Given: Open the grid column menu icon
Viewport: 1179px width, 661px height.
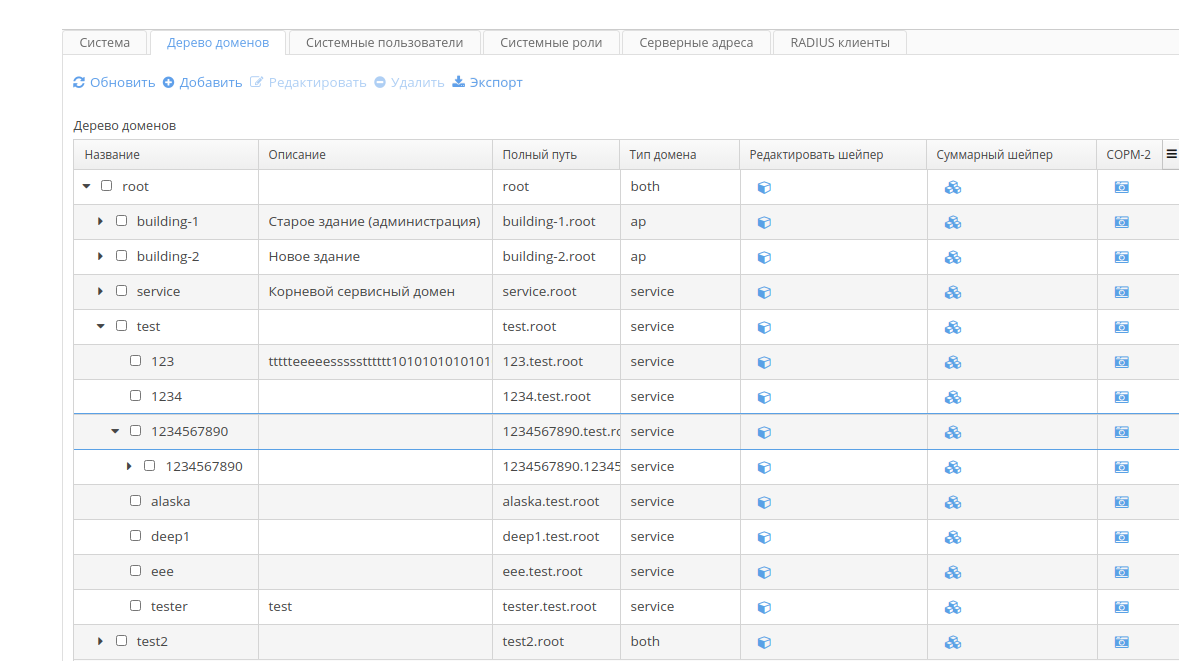Looking at the screenshot, I should point(1171,155).
